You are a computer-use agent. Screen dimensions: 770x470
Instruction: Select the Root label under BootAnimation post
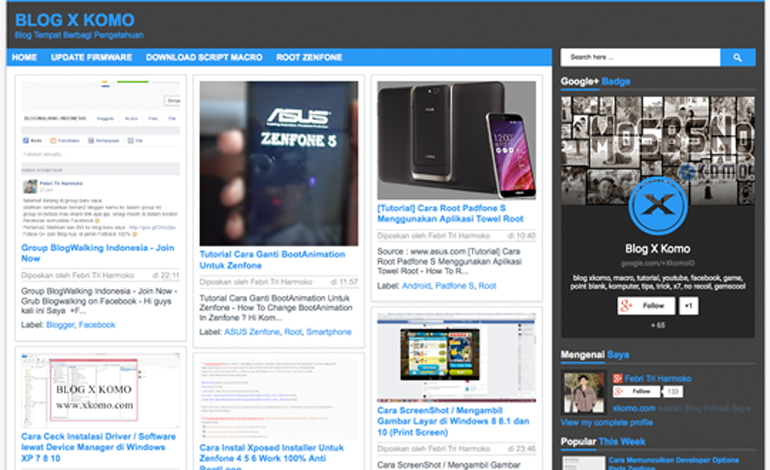pos(293,332)
